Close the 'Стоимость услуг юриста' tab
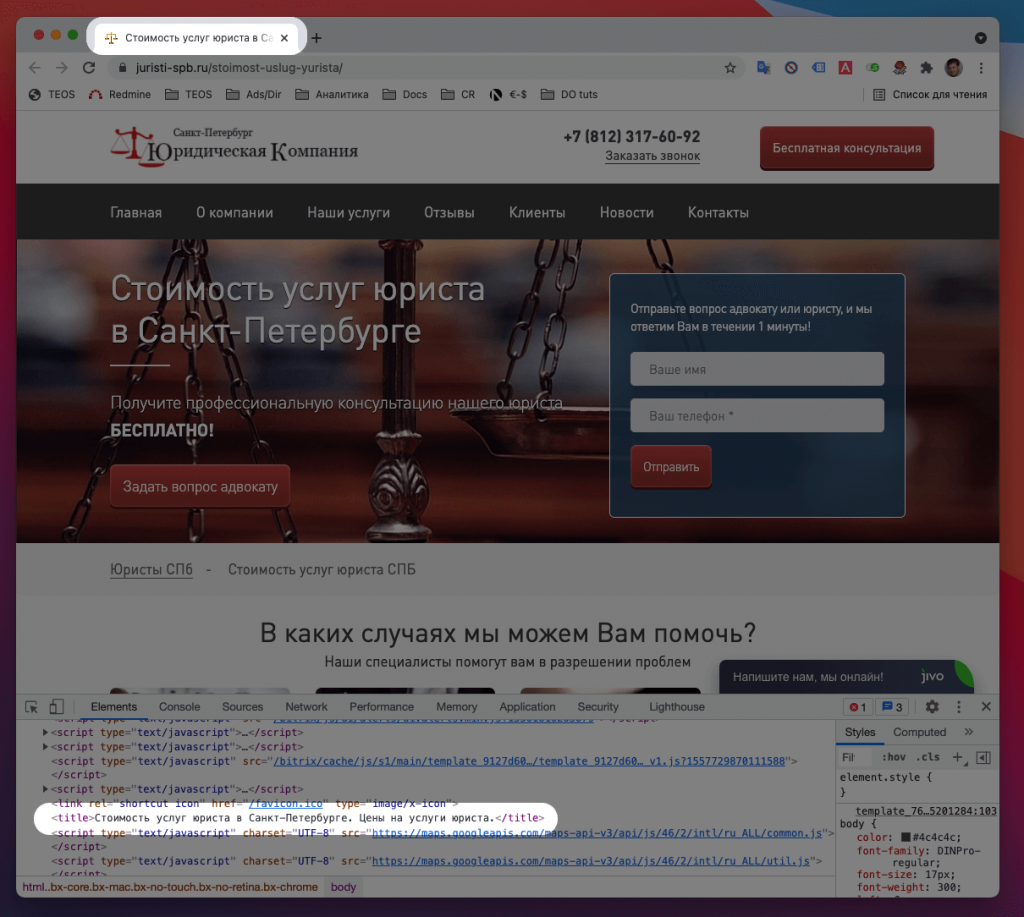The width and height of the screenshot is (1024, 917). tap(284, 38)
